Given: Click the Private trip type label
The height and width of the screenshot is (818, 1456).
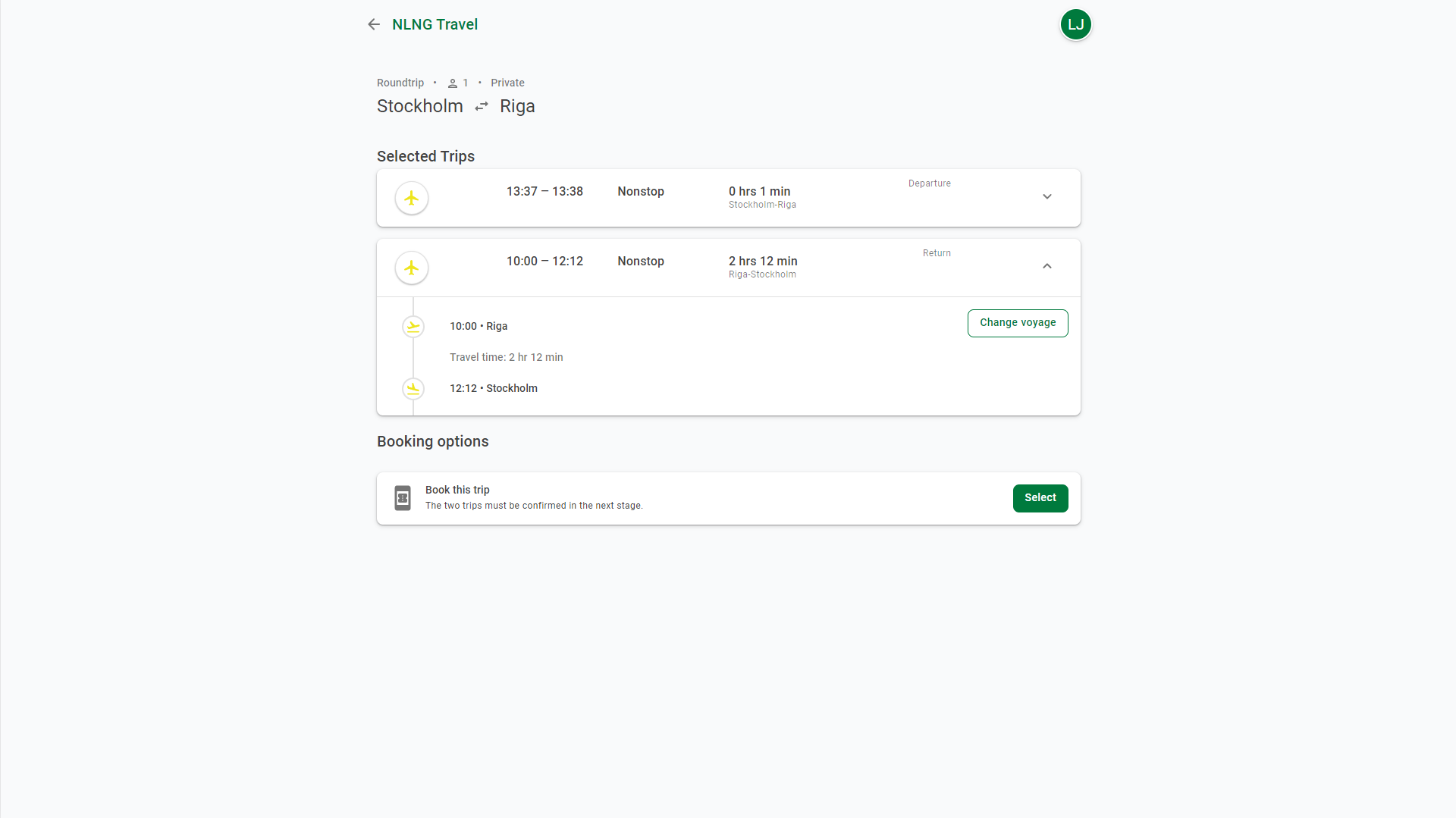Looking at the screenshot, I should point(507,83).
